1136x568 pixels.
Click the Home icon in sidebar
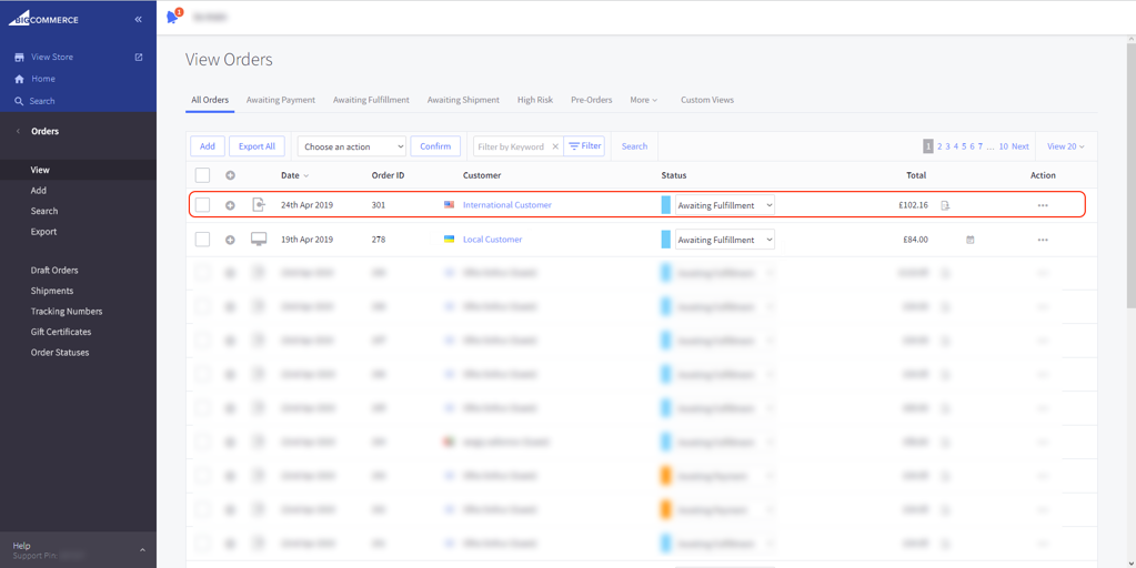coord(19,79)
